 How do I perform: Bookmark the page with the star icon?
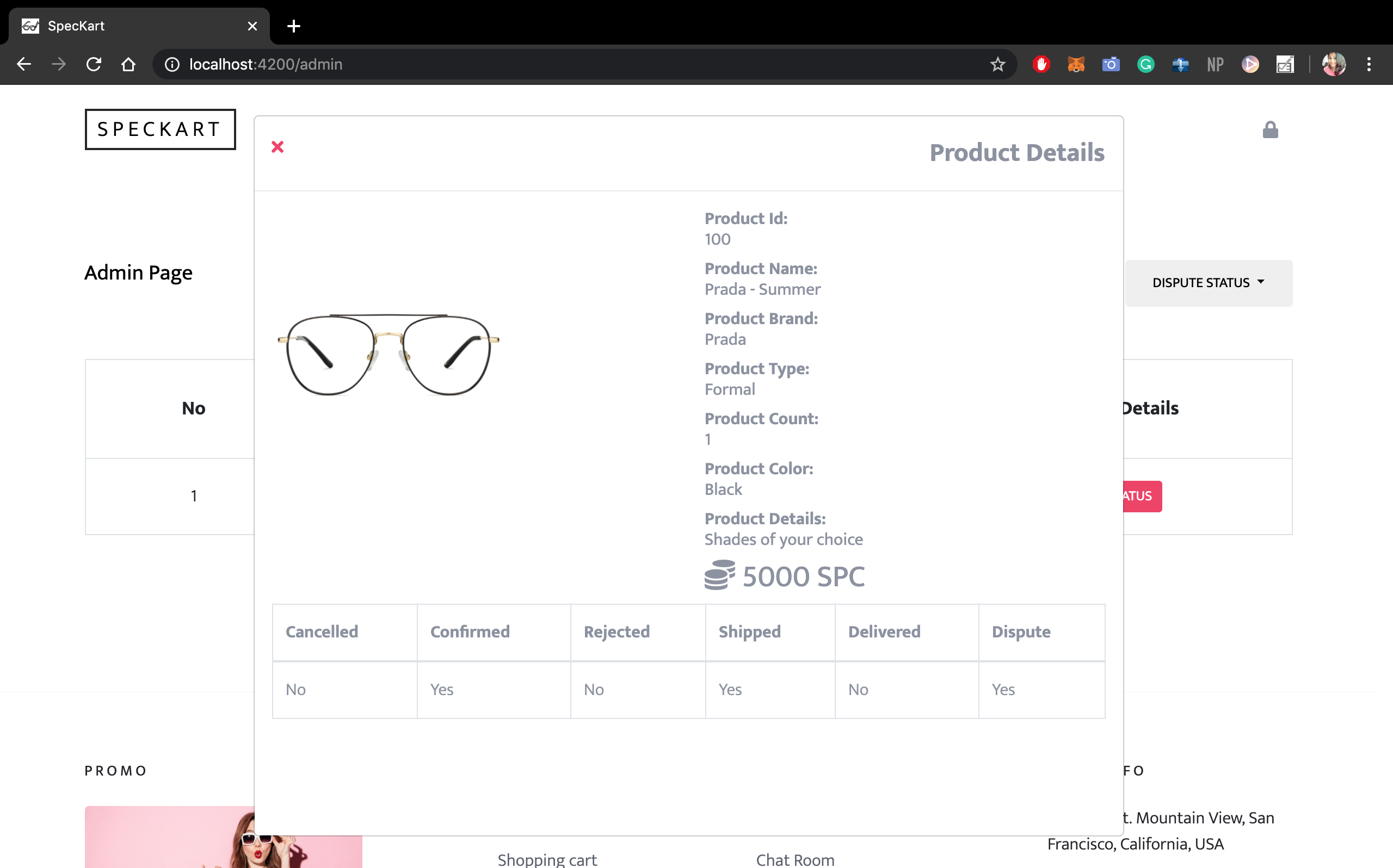997,64
